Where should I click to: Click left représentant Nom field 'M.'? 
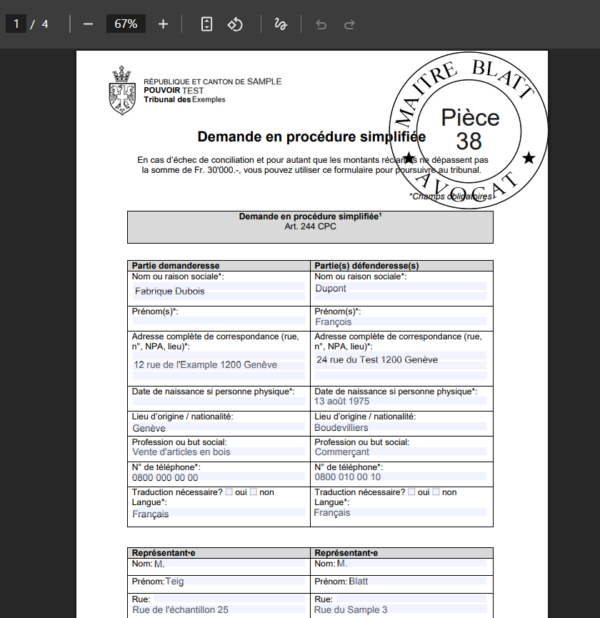229,564
